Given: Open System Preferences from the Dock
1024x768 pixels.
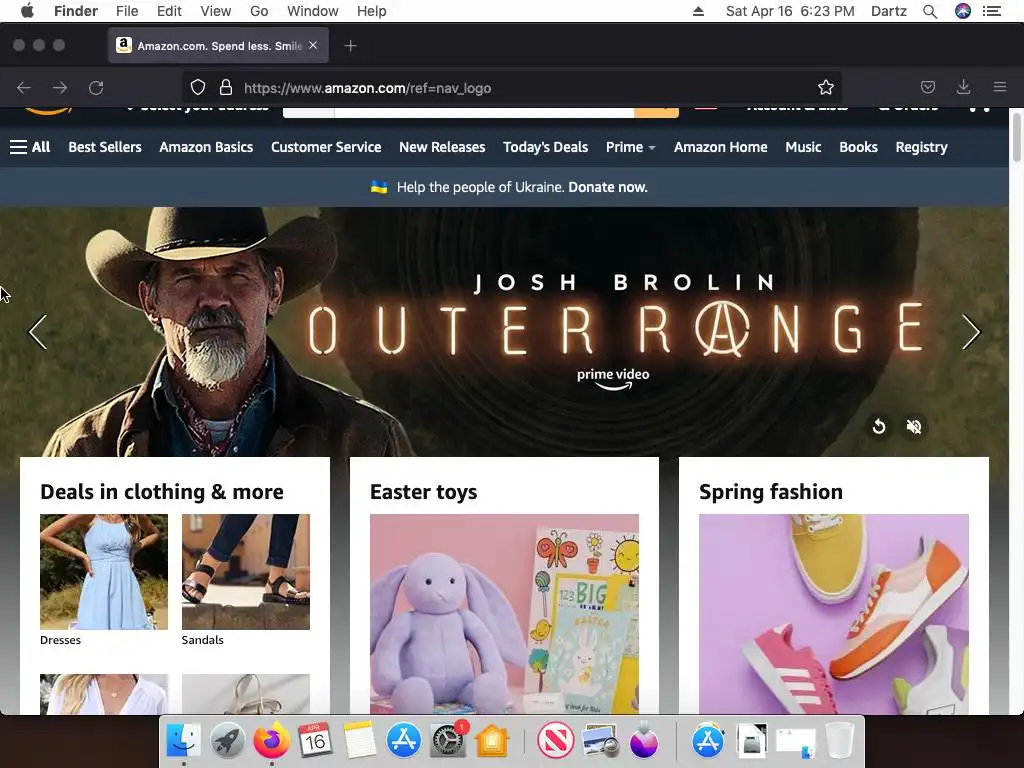Looking at the screenshot, I should [x=448, y=740].
